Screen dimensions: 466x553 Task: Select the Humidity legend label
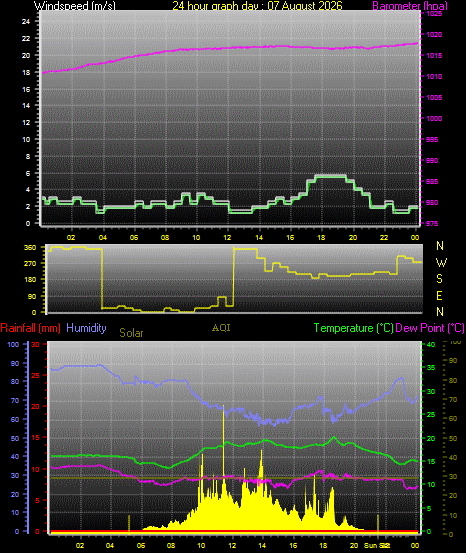pyautogui.click(x=86, y=328)
